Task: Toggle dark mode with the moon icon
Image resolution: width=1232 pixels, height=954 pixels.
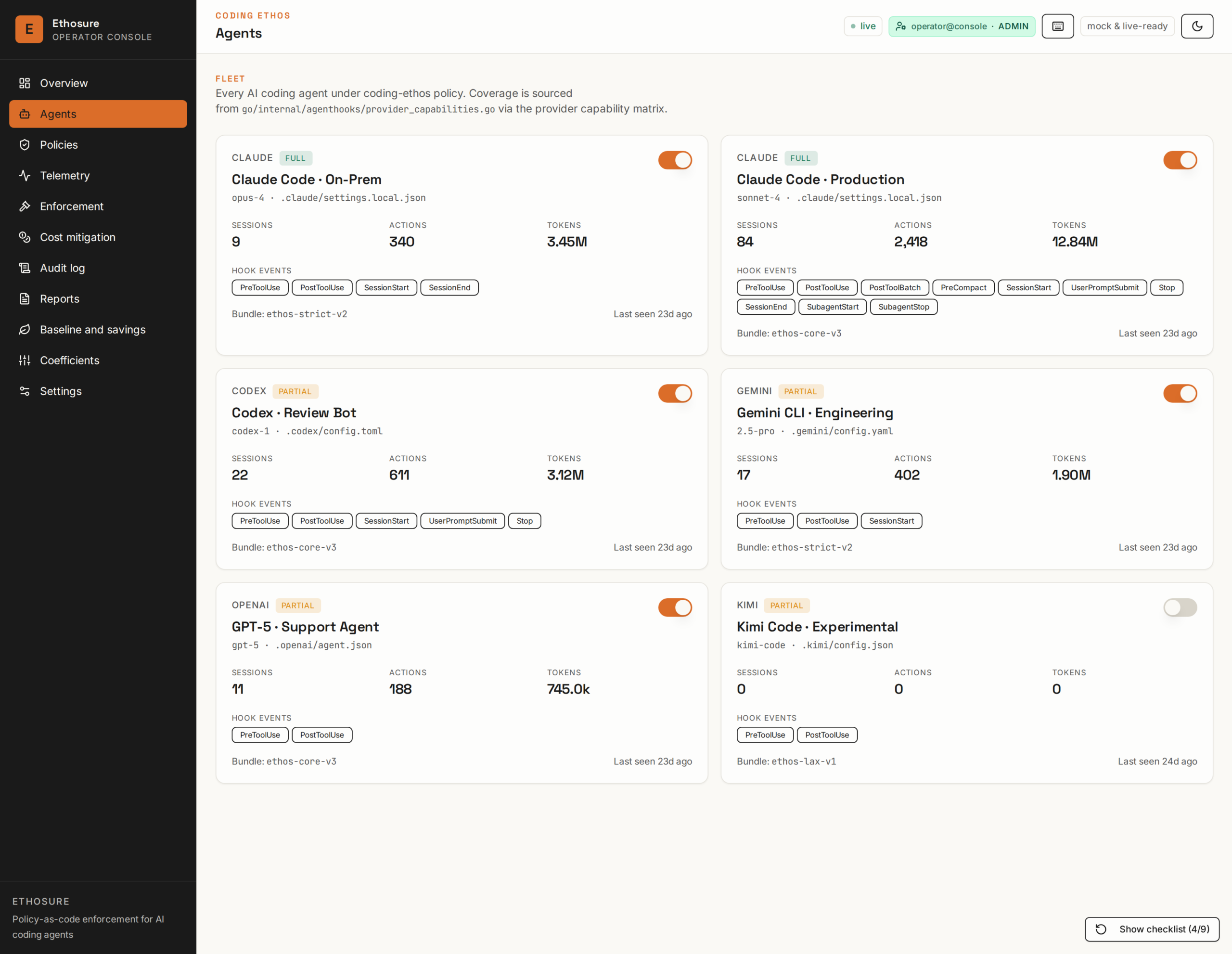Action: click(1196, 26)
